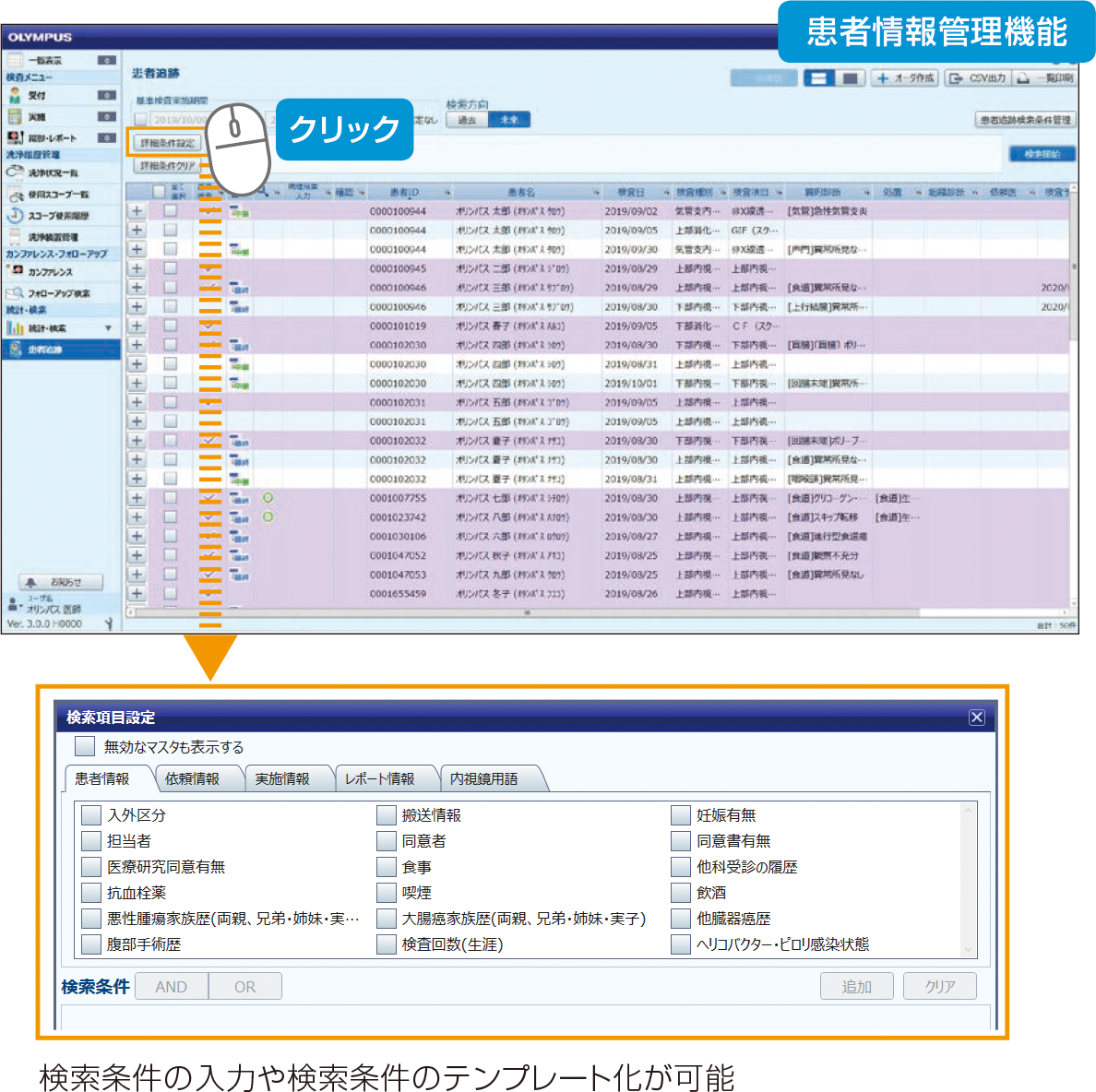Screen dimensions: 1096x1092
Task: Expand the first row for patient 0000100944
Action: tap(137, 211)
